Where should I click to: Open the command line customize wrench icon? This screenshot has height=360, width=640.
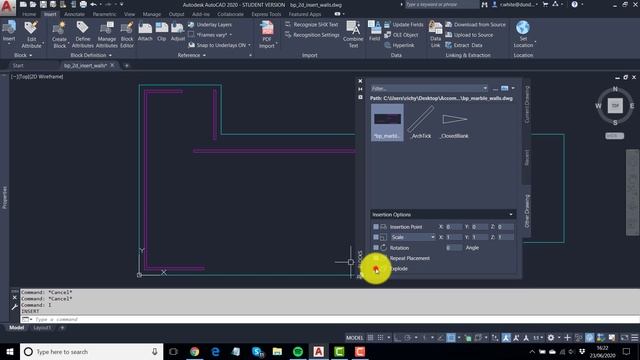click(x=15, y=307)
